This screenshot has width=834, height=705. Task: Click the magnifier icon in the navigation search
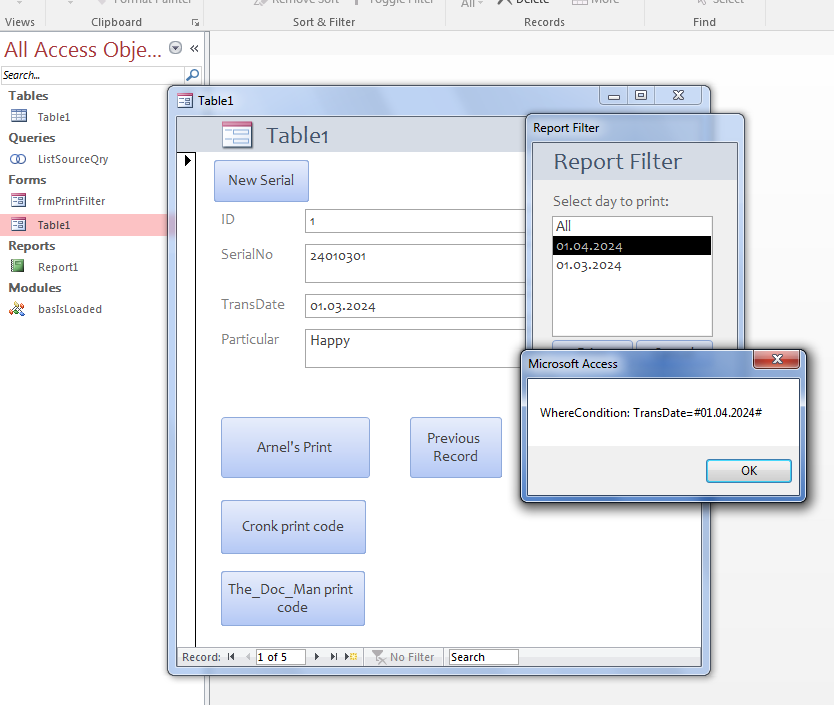tap(193, 75)
